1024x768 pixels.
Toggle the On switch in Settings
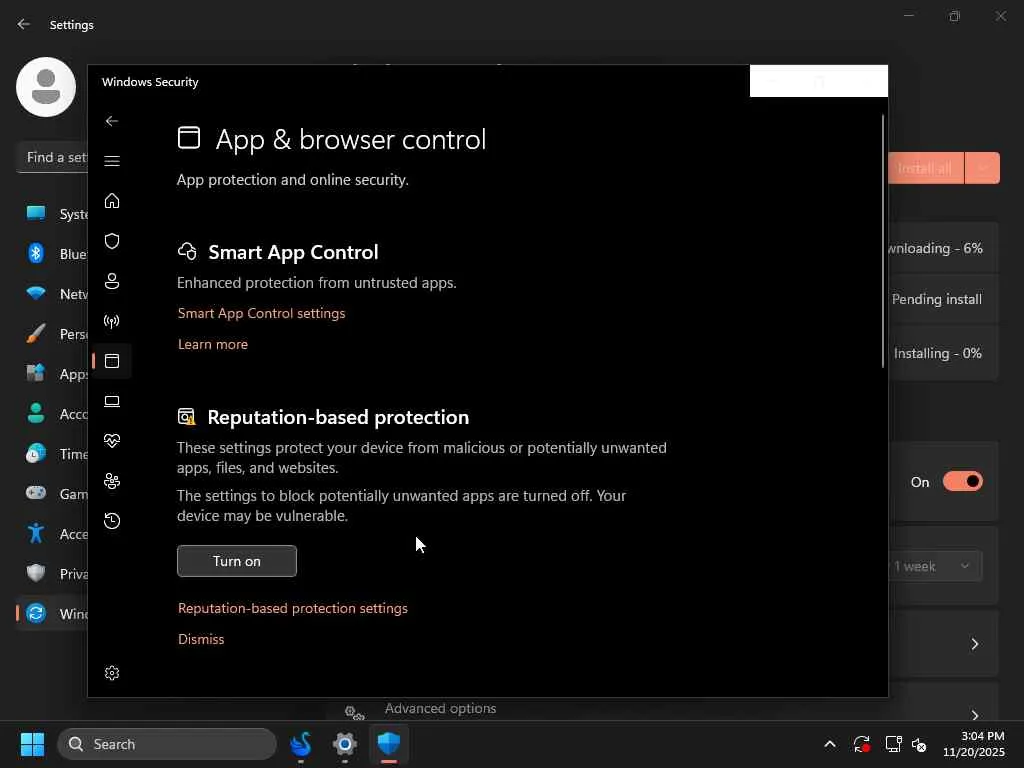pos(963,481)
